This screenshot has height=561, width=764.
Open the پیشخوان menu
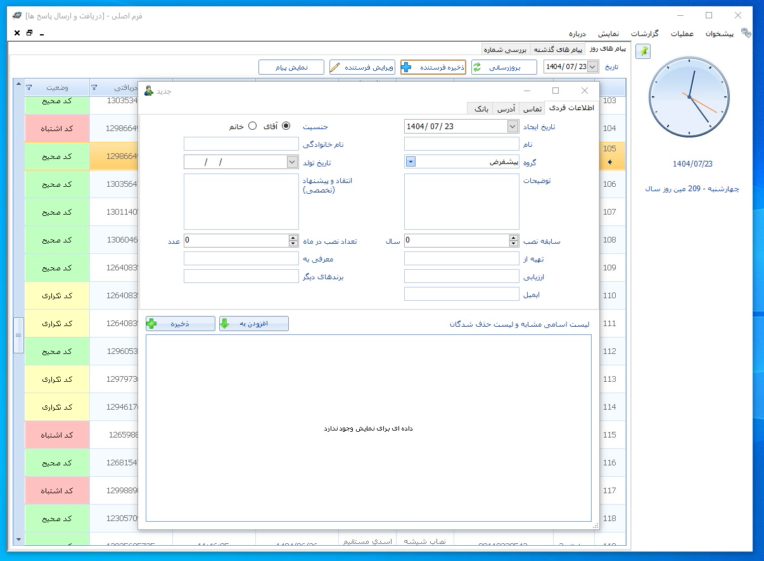point(719,34)
